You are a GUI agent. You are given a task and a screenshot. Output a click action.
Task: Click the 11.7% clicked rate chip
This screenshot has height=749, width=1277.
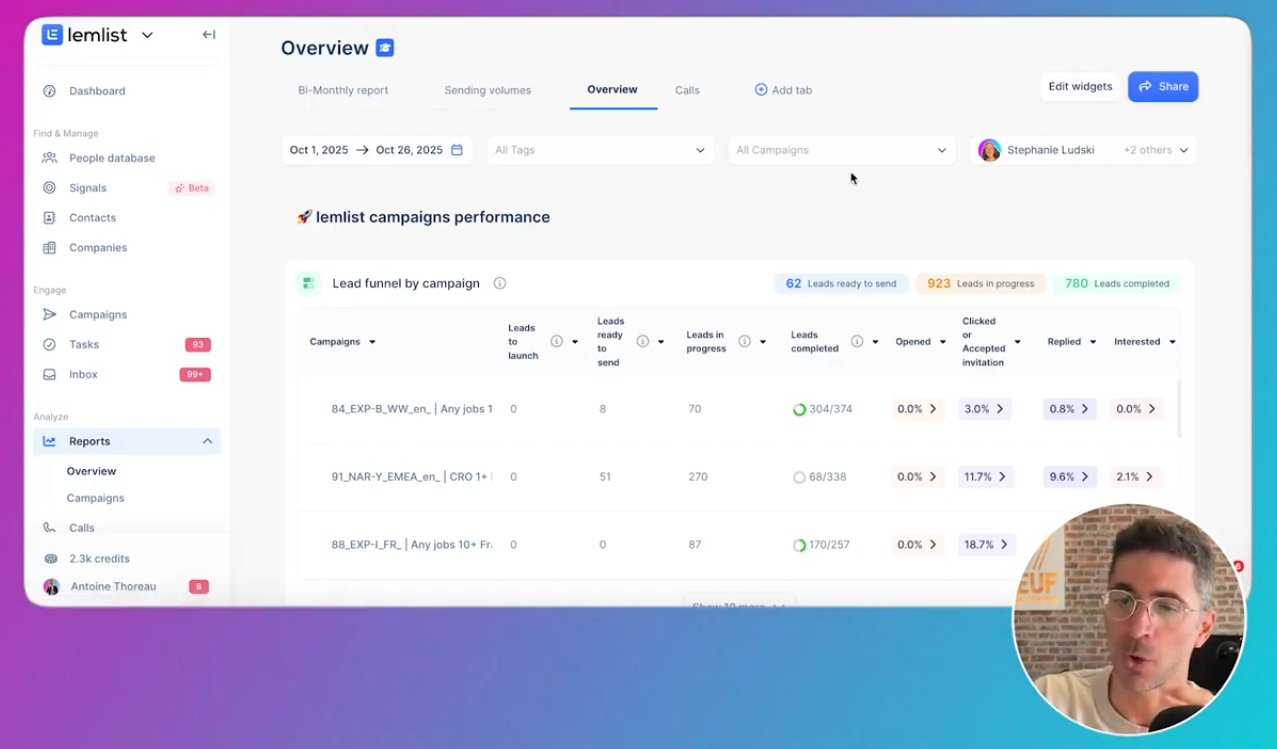986,477
